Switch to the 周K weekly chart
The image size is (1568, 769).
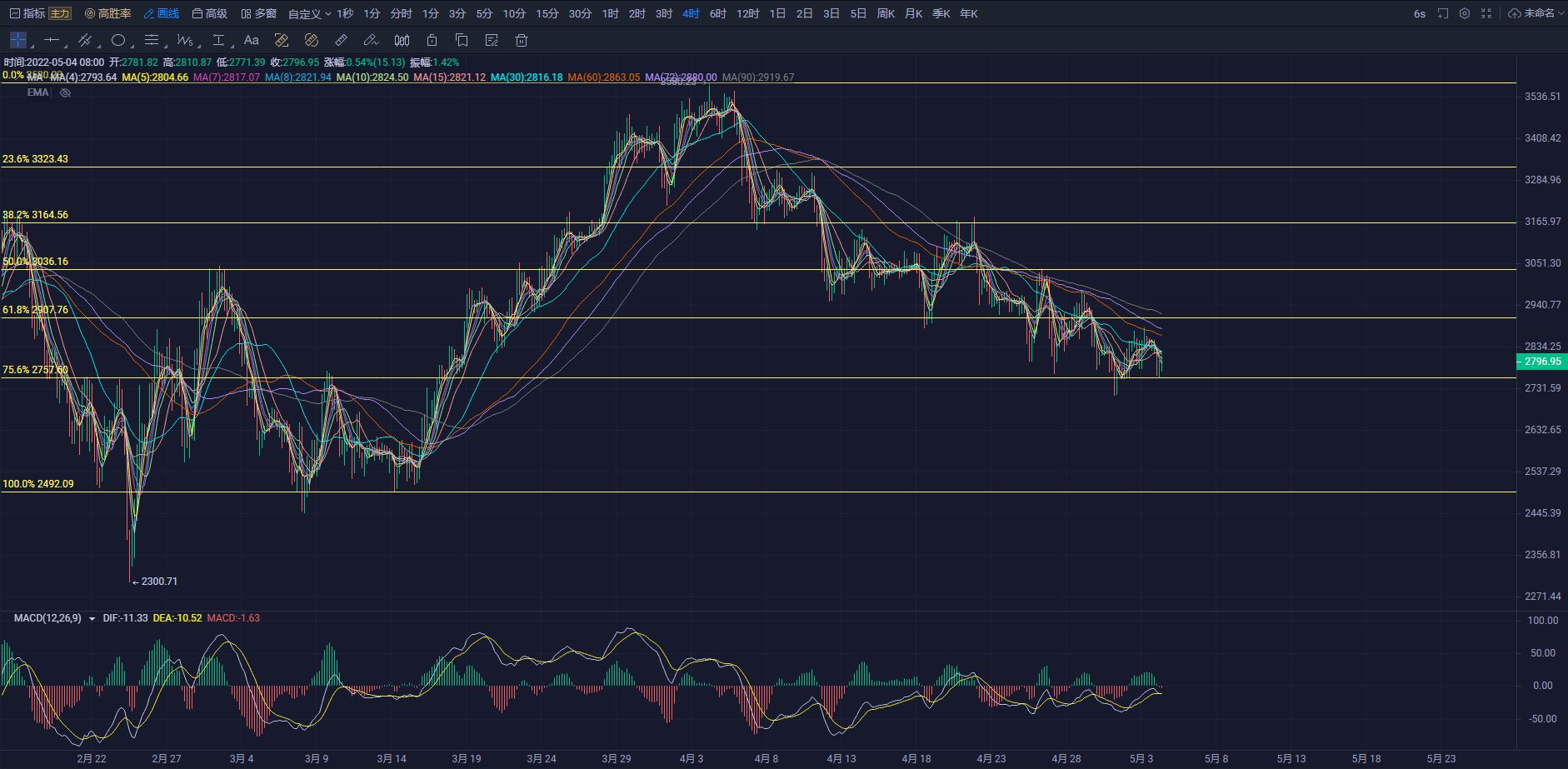[x=886, y=13]
